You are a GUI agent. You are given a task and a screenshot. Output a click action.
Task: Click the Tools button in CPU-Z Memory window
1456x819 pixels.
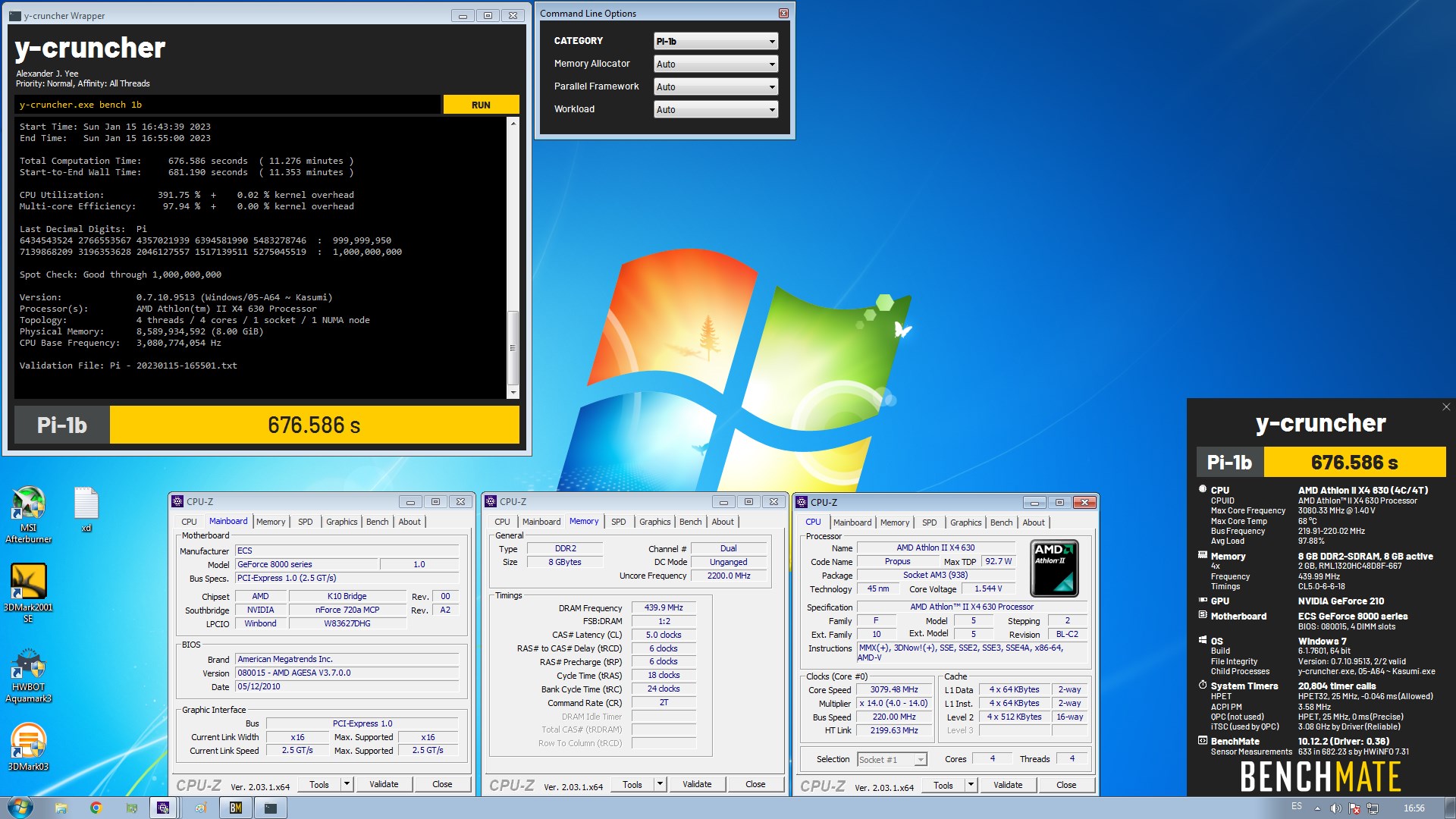[632, 784]
